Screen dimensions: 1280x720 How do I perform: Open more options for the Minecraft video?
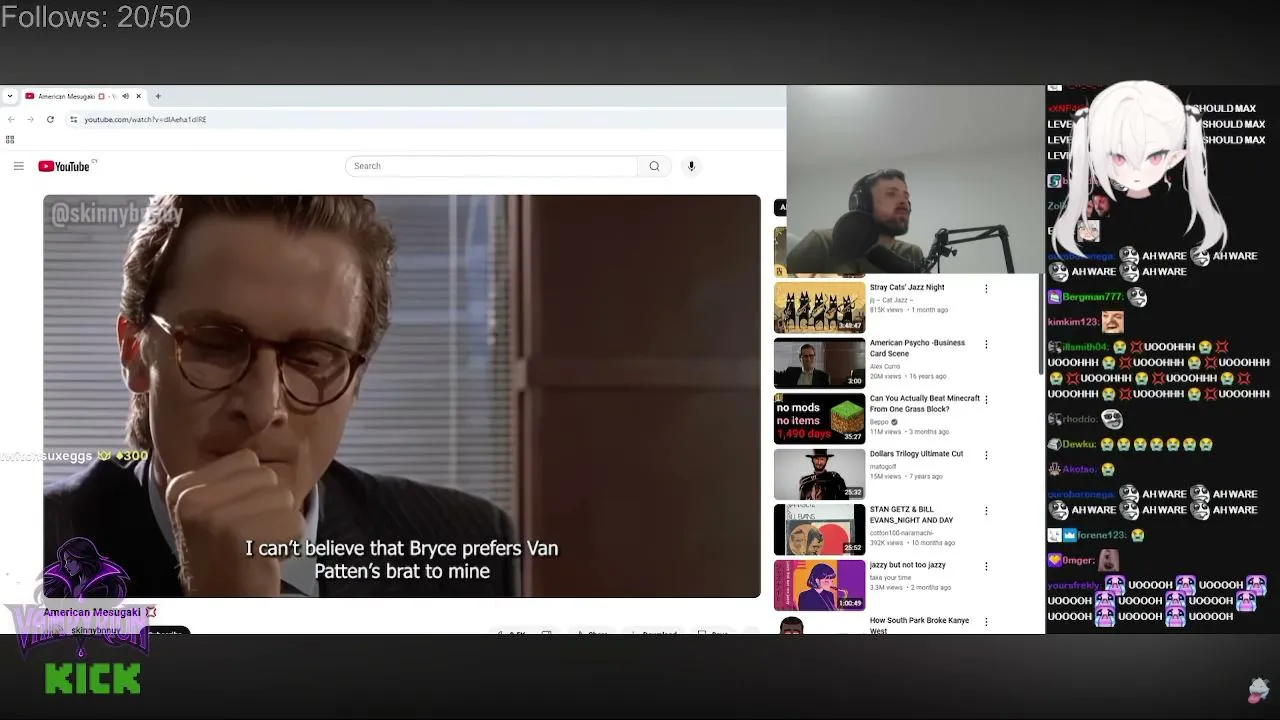pos(986,400)
